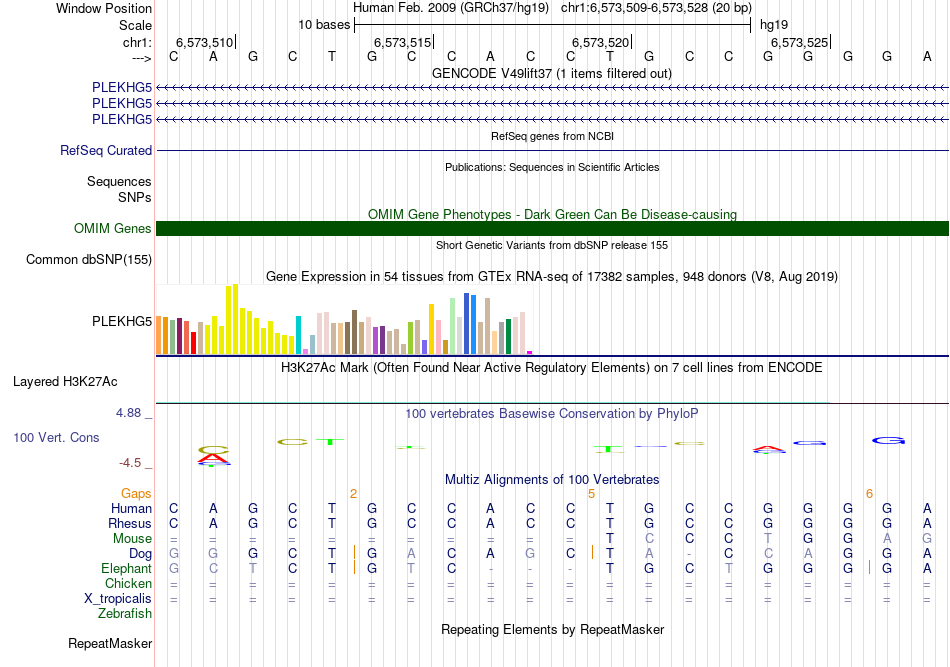This screenshot has width=950, height=667.
Task: Click the orange gap marker labeled 6
Action: 869,494
